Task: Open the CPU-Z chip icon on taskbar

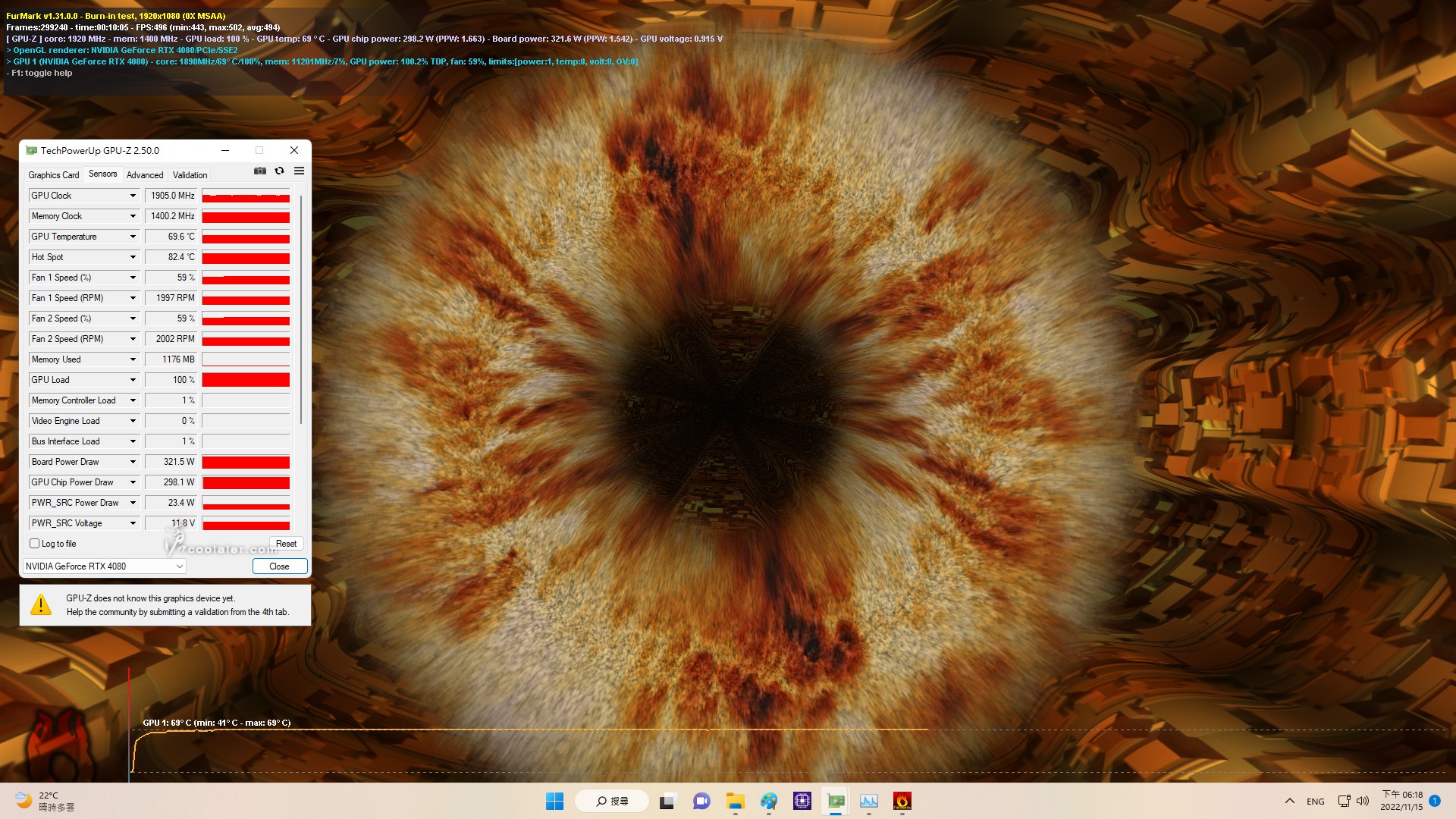Action: tap(802, 801)
